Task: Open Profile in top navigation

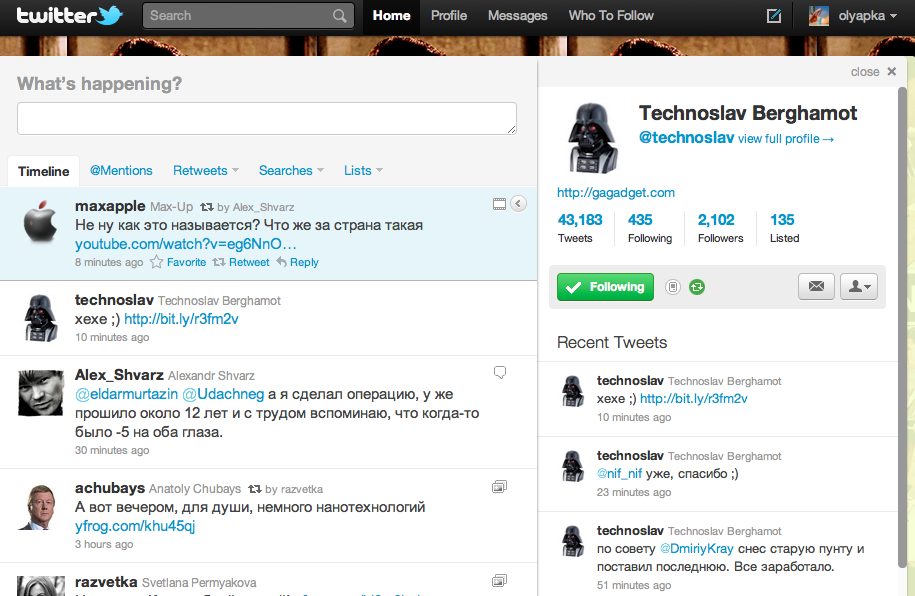Action: pyautogui.click(x=449, y=16)
